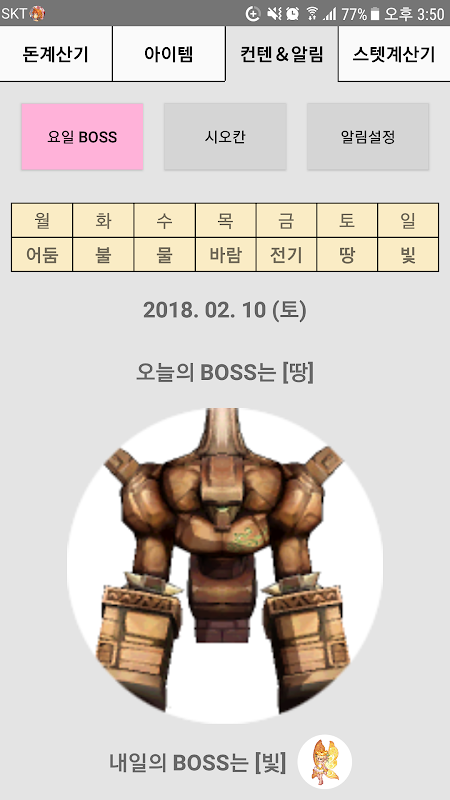The height and width of the screenshot is (800, 450).
Task: Select the 컨텐&알림 tab
Action: point(281,54)
